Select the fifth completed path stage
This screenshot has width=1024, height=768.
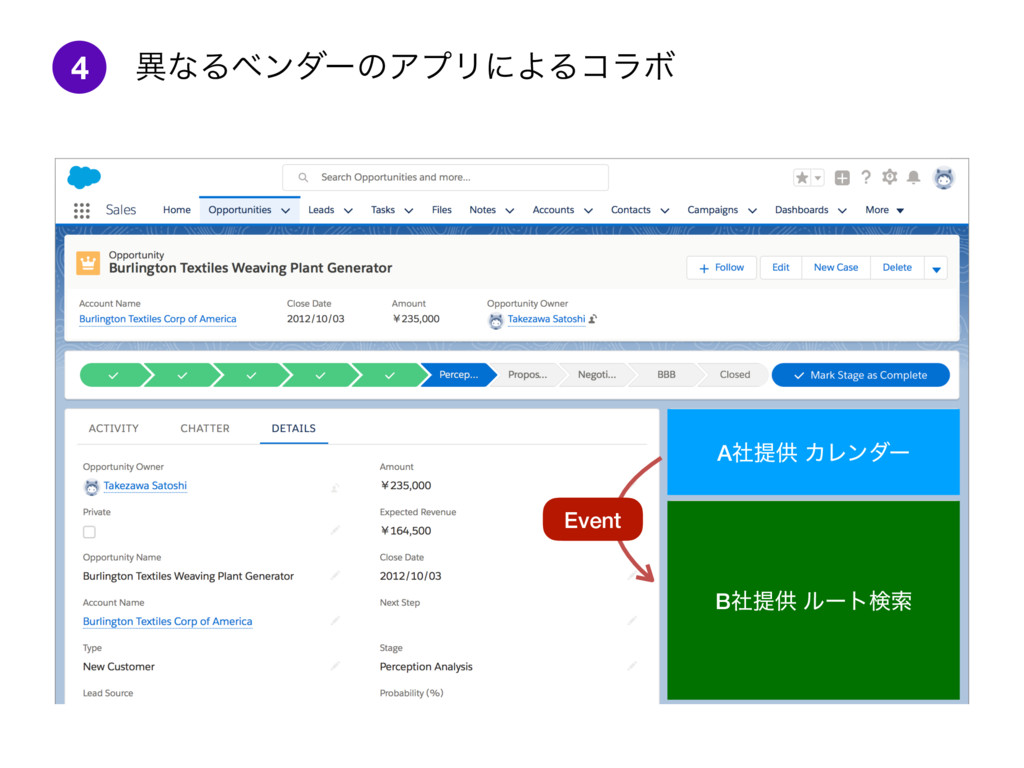tap(389, 375)
